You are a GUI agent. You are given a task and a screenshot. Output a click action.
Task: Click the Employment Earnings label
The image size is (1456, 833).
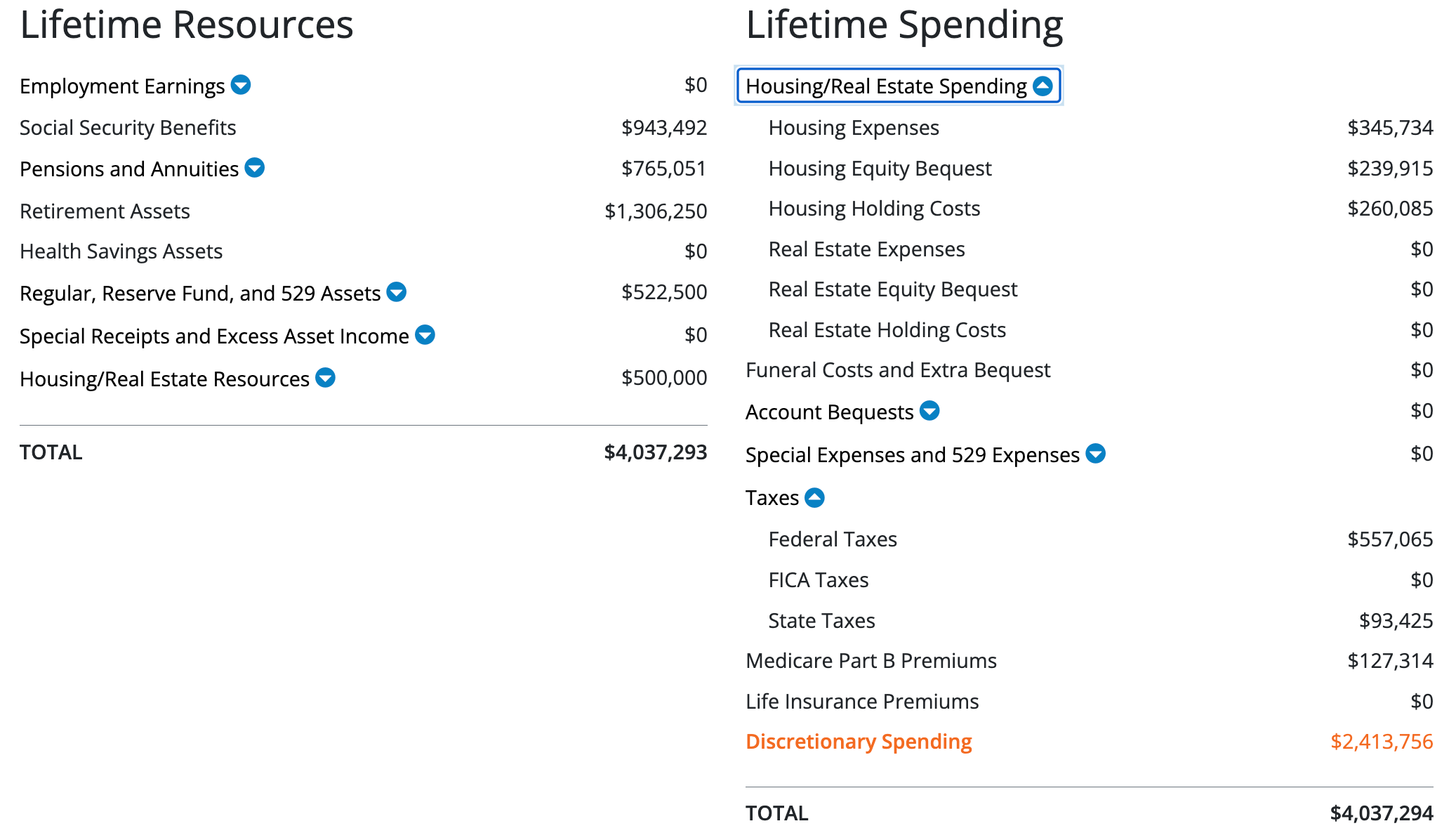122,86
